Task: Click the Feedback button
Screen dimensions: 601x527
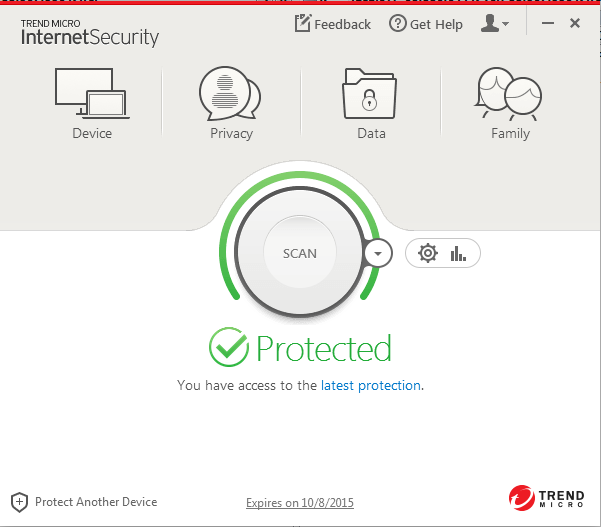Action: [333, 24]
